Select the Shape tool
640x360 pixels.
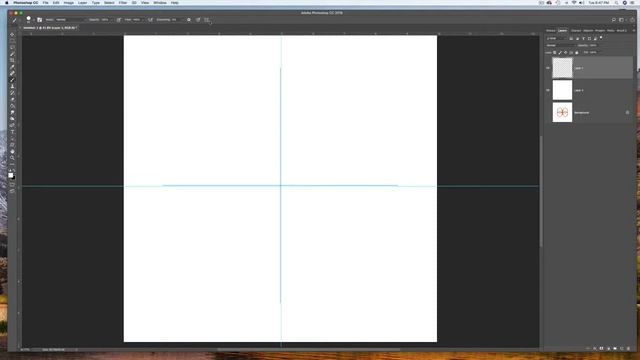(12, 145)
